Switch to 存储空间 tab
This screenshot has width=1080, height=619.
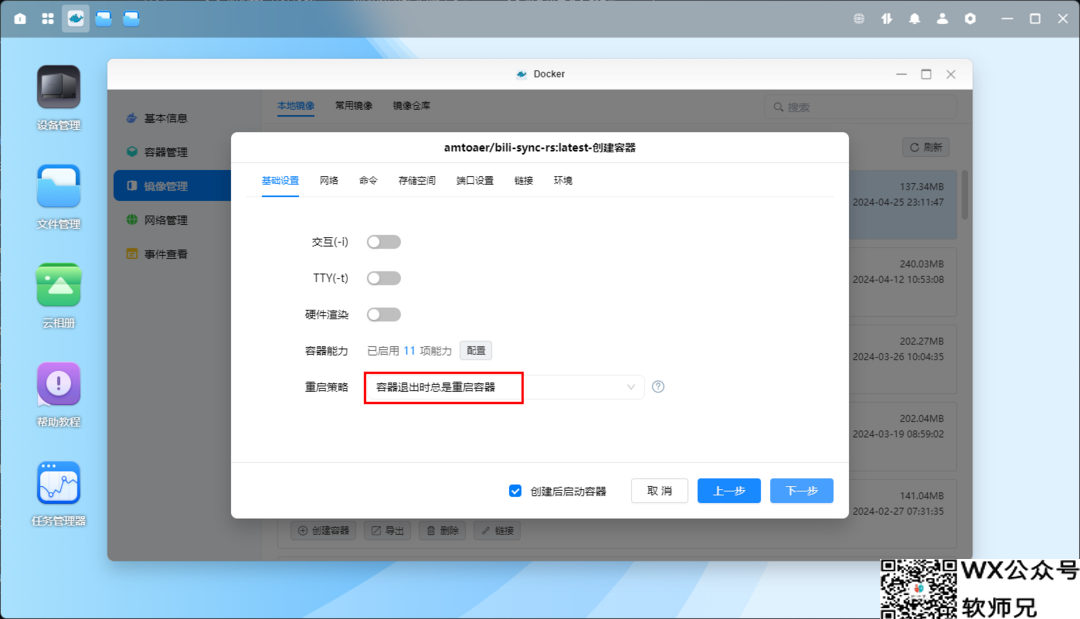[417, 181]
